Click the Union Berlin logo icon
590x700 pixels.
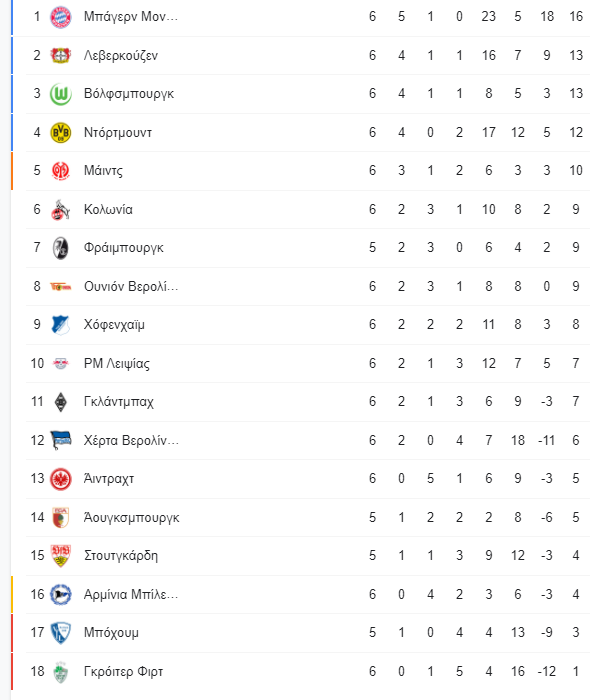pyautogui.click(x=60, y=287)
